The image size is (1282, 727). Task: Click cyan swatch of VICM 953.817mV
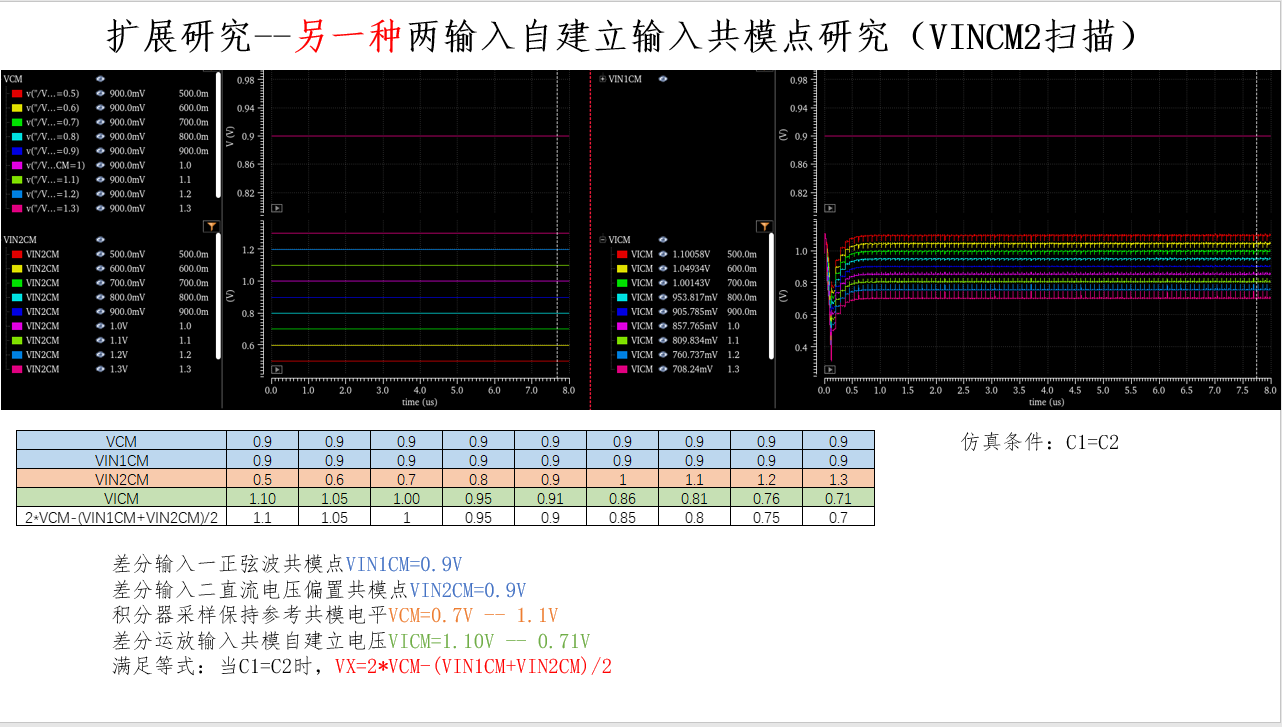click(621, 297)
